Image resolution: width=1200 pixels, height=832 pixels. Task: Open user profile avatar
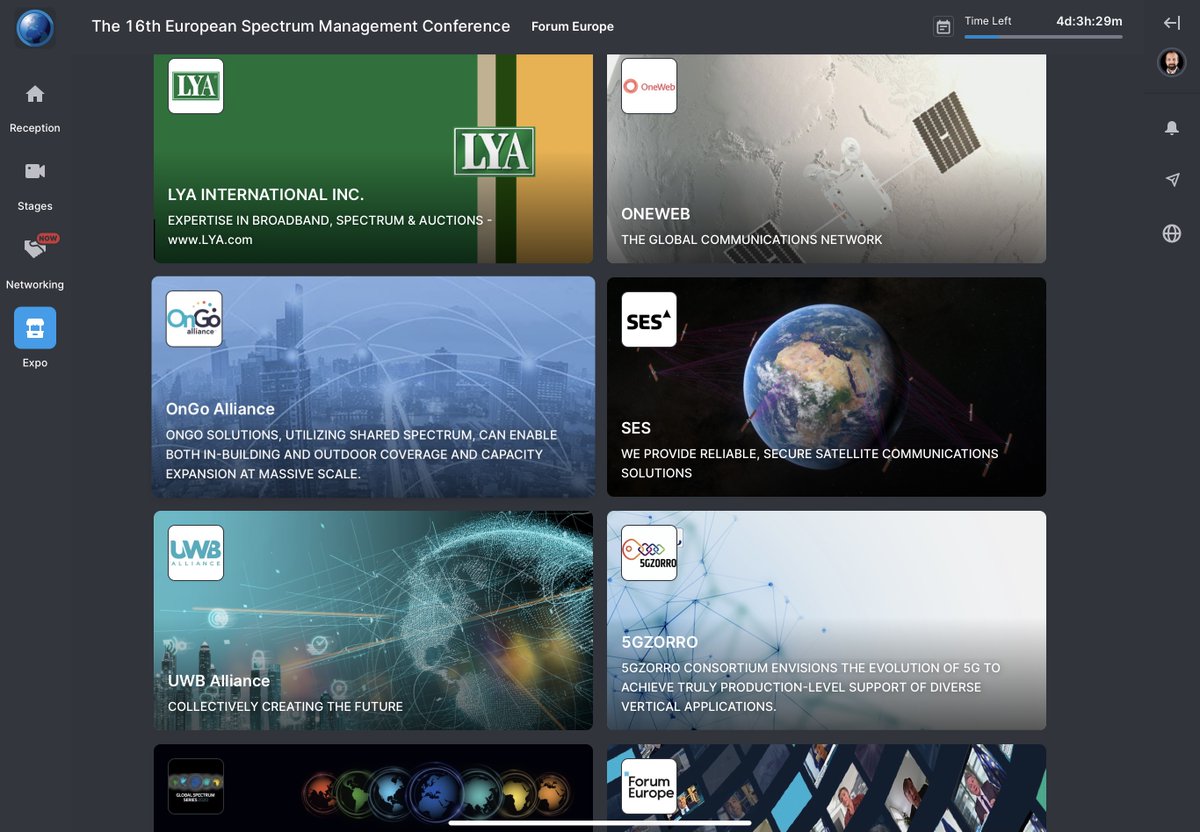click(1172, 63)
